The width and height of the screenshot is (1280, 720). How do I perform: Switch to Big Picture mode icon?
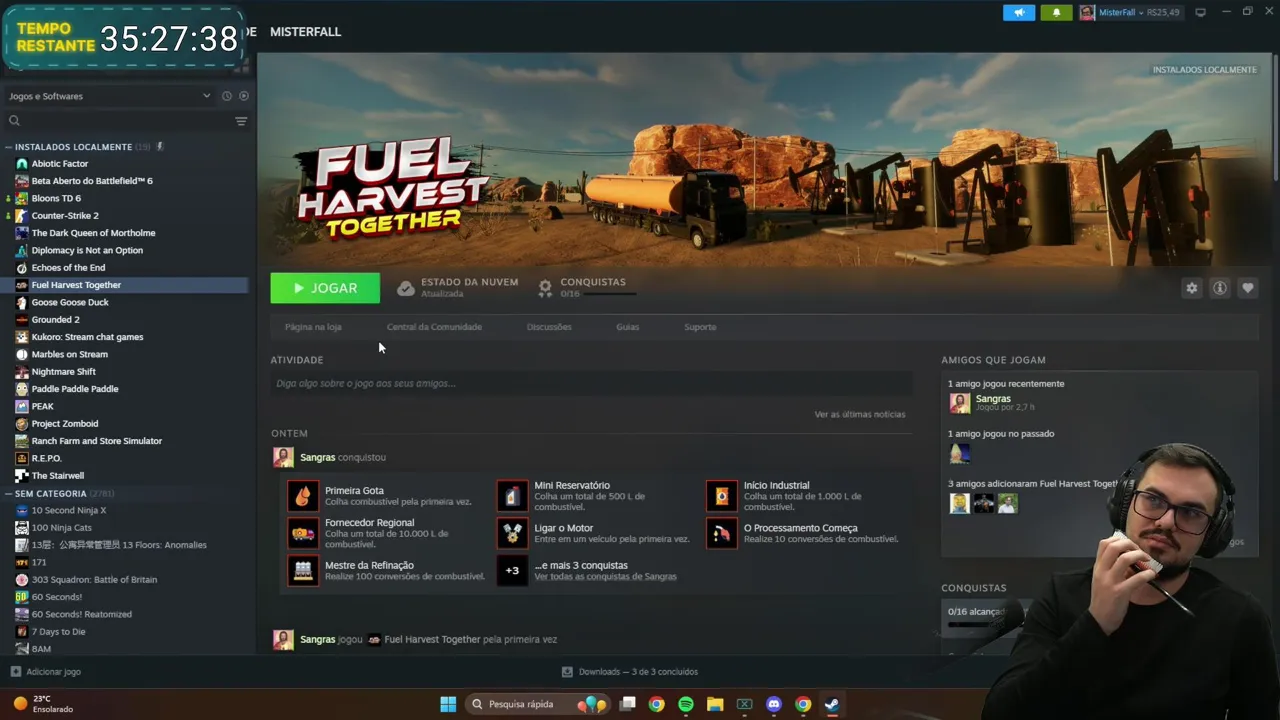point(1201,12)
